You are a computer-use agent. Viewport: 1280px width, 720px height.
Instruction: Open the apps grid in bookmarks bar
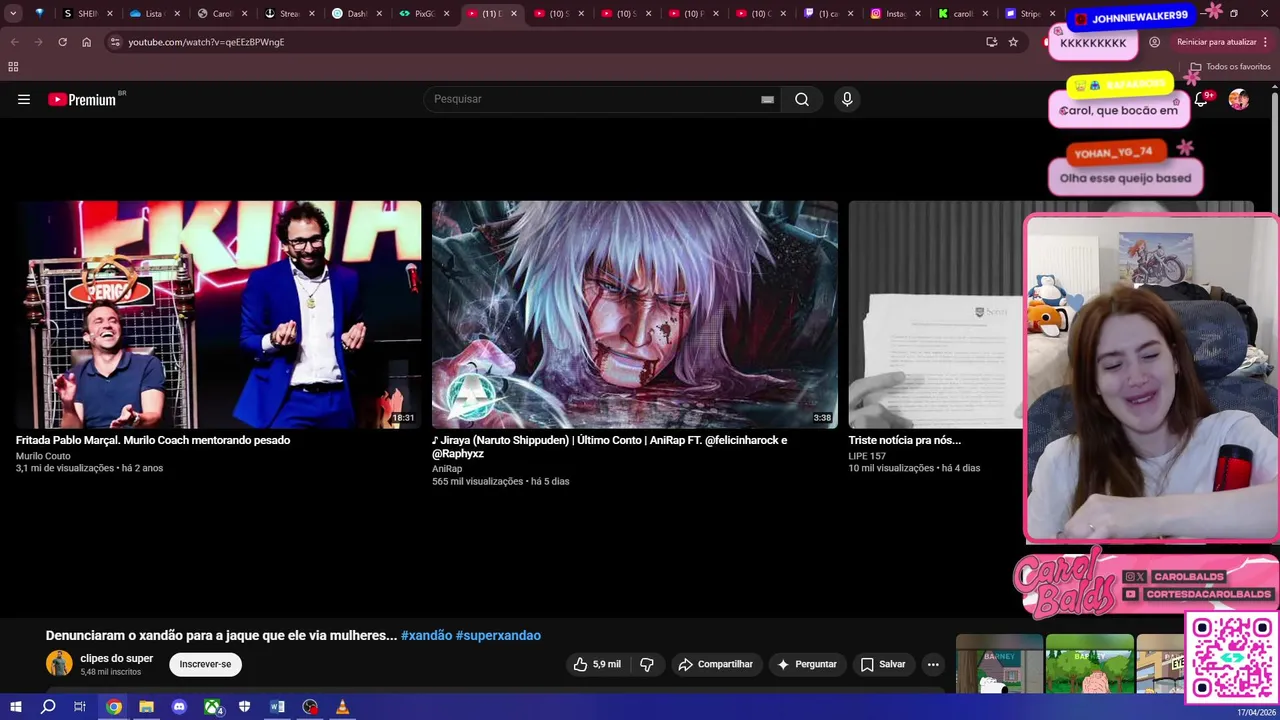(13, 67)
